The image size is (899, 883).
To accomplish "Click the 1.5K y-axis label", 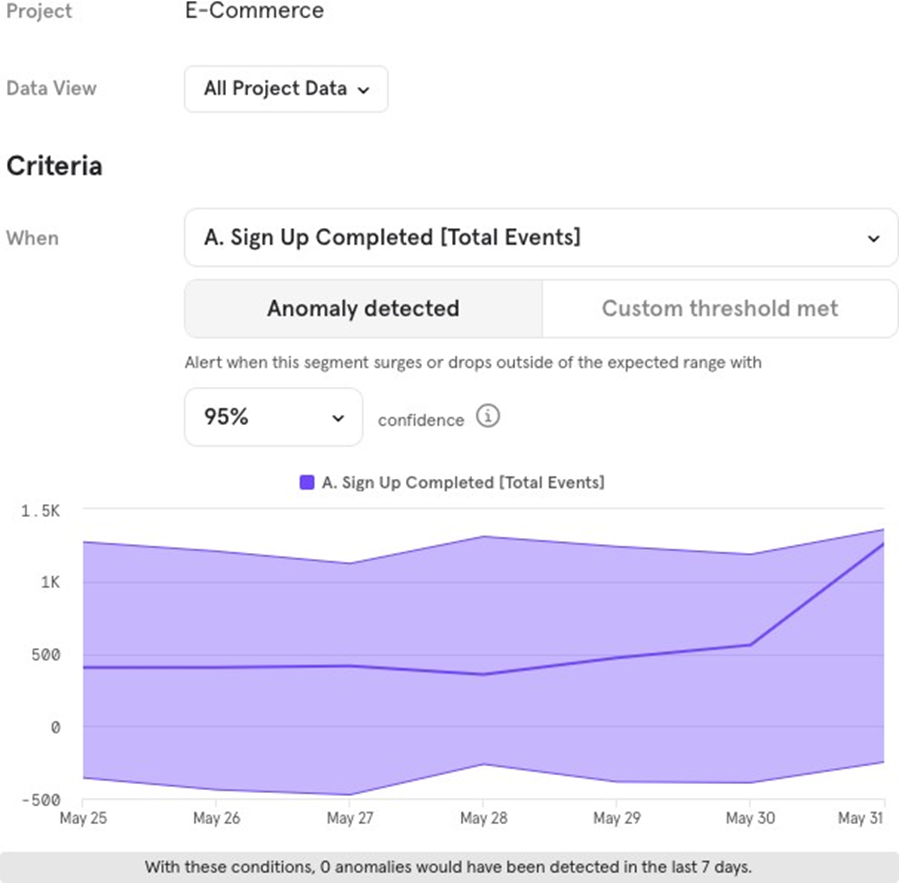I will [x=41, y=510].
